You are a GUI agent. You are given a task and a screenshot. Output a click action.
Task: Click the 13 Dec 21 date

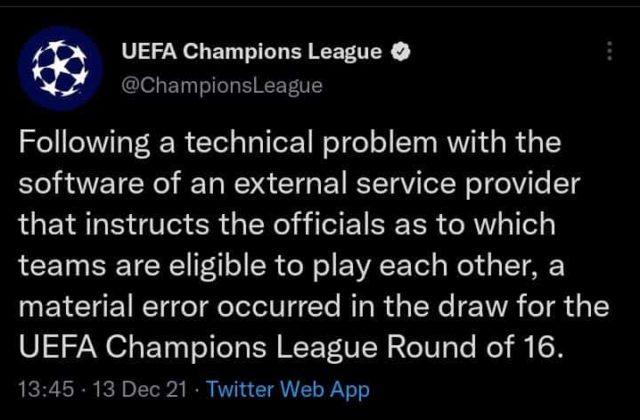(x=140, y=389)
